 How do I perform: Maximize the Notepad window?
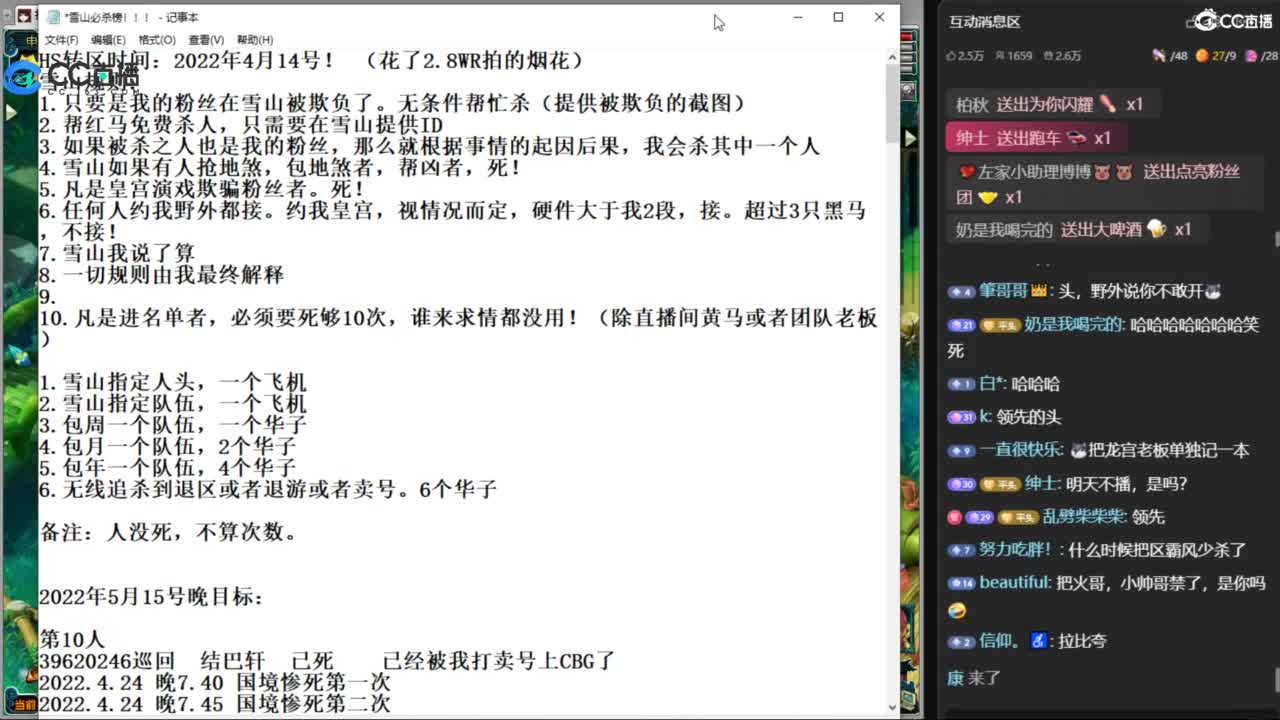tap(838, 17)
